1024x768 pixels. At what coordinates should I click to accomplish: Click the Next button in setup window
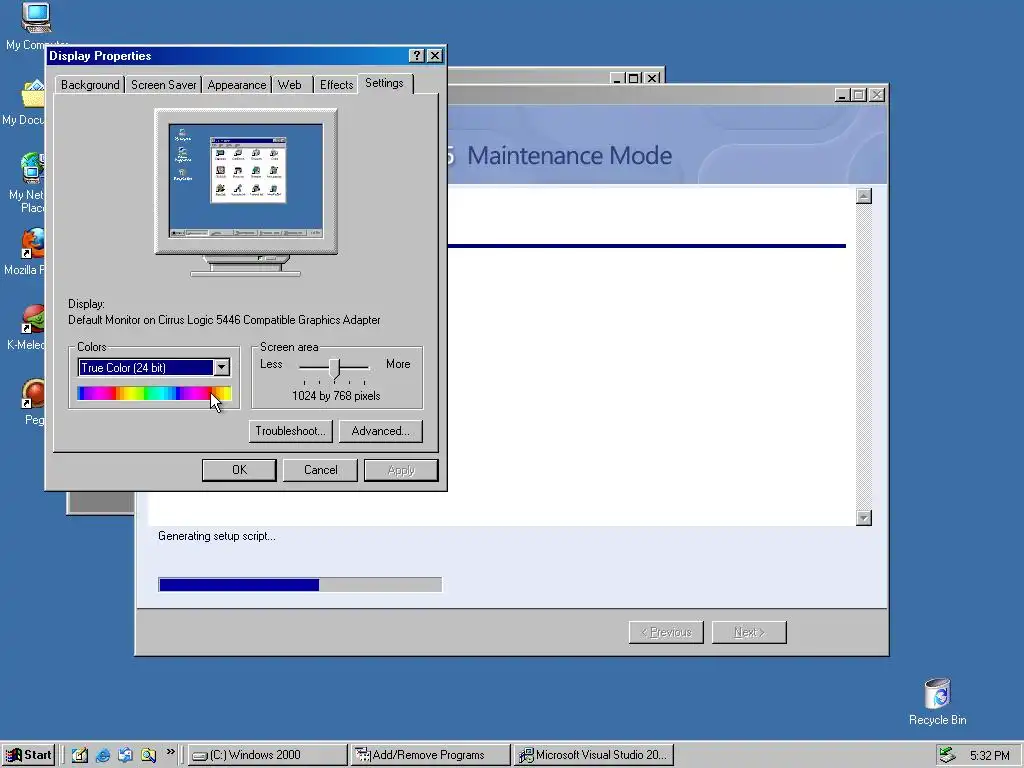(x=749, y=632)
